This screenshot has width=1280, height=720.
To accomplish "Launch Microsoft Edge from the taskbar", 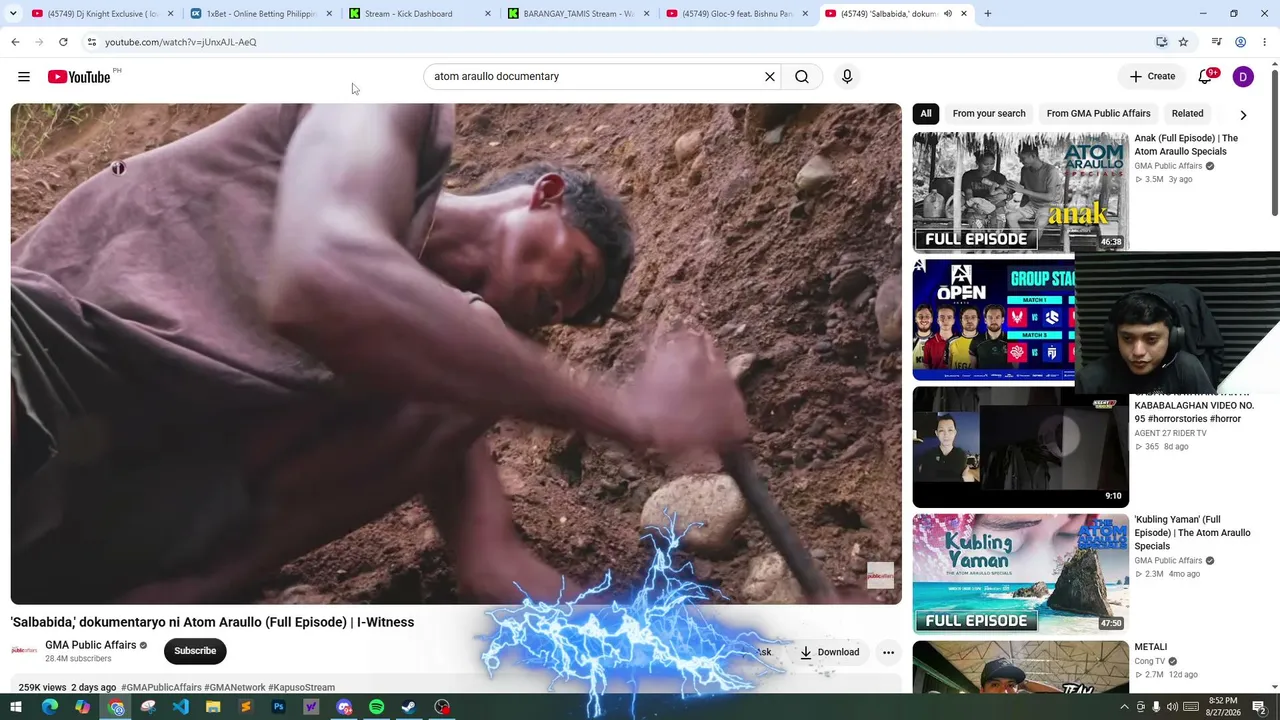I will (49, 707).
